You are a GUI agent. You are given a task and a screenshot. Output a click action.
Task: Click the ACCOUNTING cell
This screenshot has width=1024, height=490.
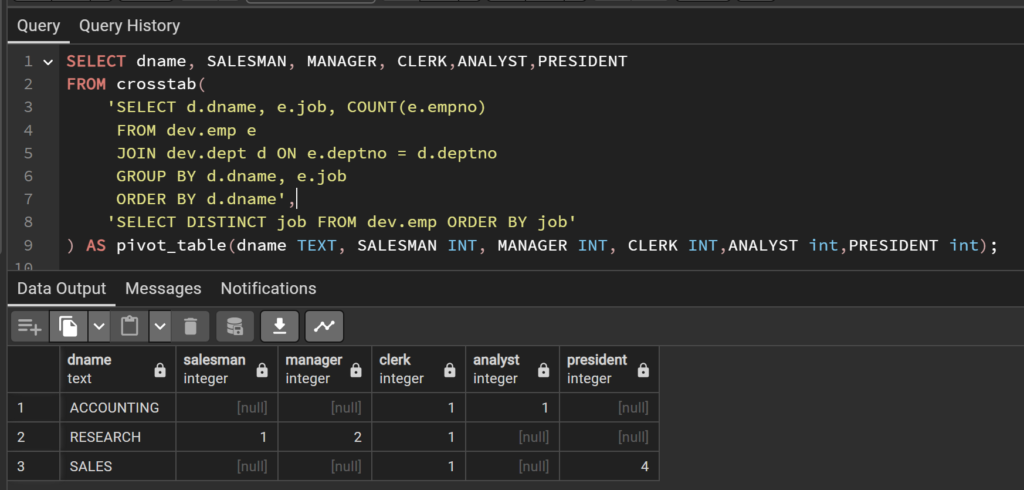(118, 408)
